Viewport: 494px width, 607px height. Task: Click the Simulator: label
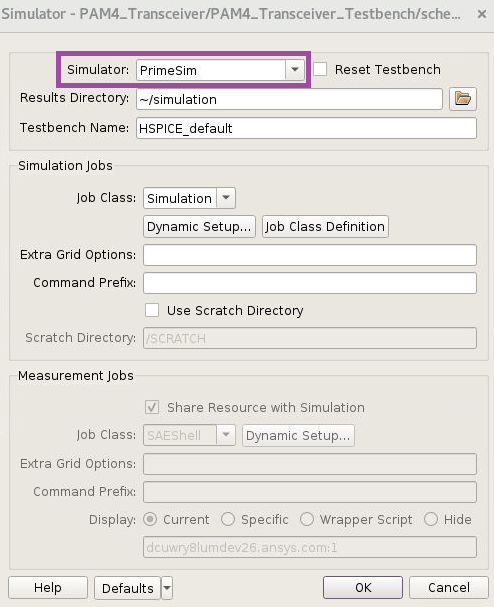point(98,70)
